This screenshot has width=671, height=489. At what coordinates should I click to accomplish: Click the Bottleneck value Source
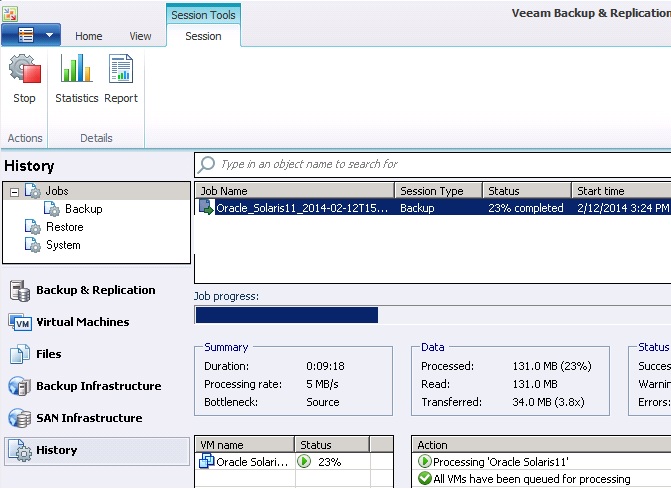click(x=323, y=402)
